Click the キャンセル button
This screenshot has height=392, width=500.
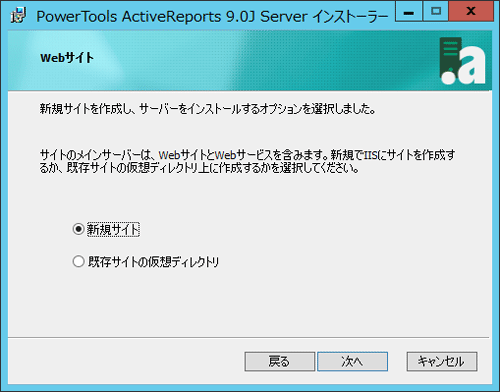pos(442,362)
